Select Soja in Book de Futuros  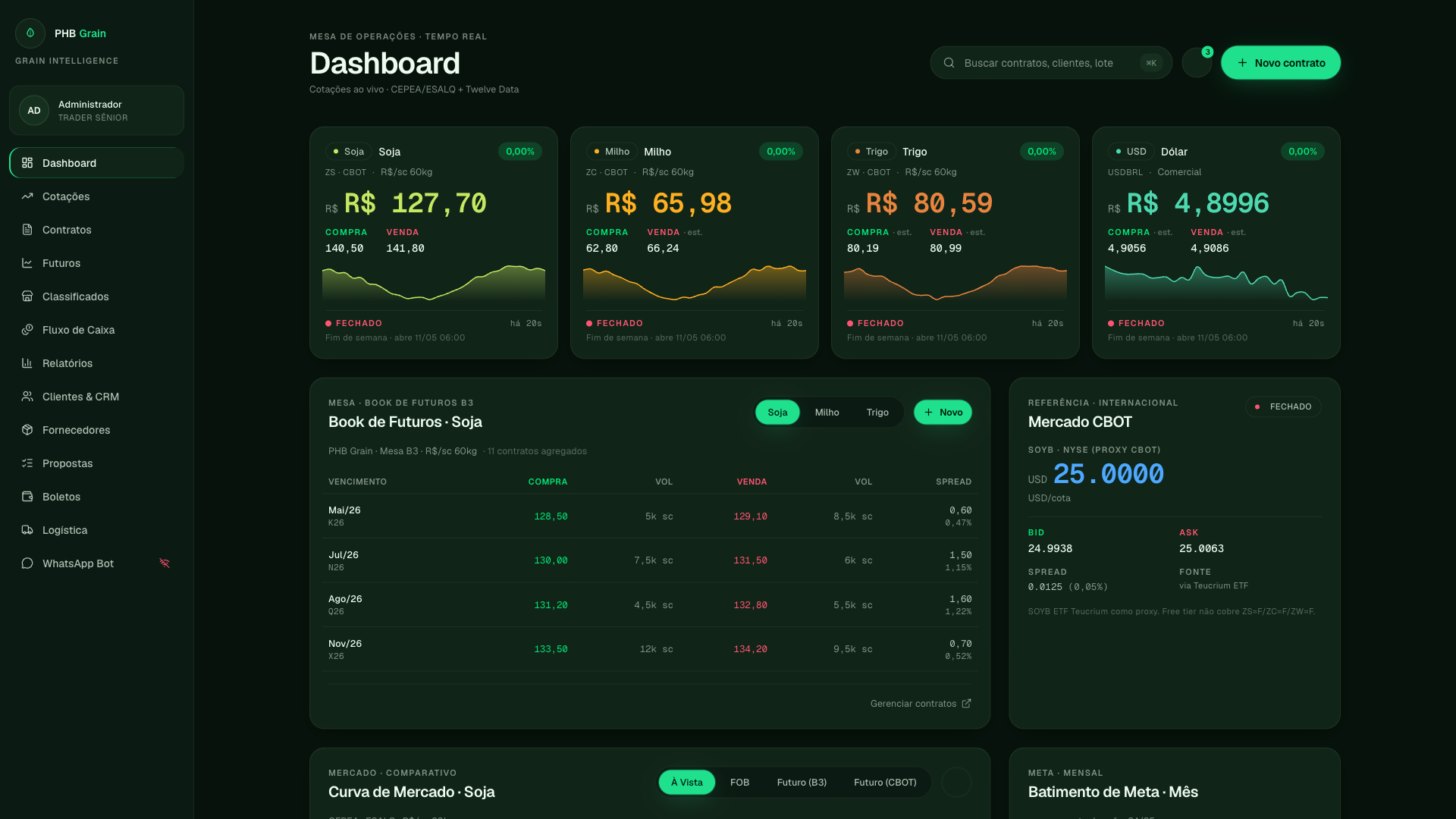[777, 413]
